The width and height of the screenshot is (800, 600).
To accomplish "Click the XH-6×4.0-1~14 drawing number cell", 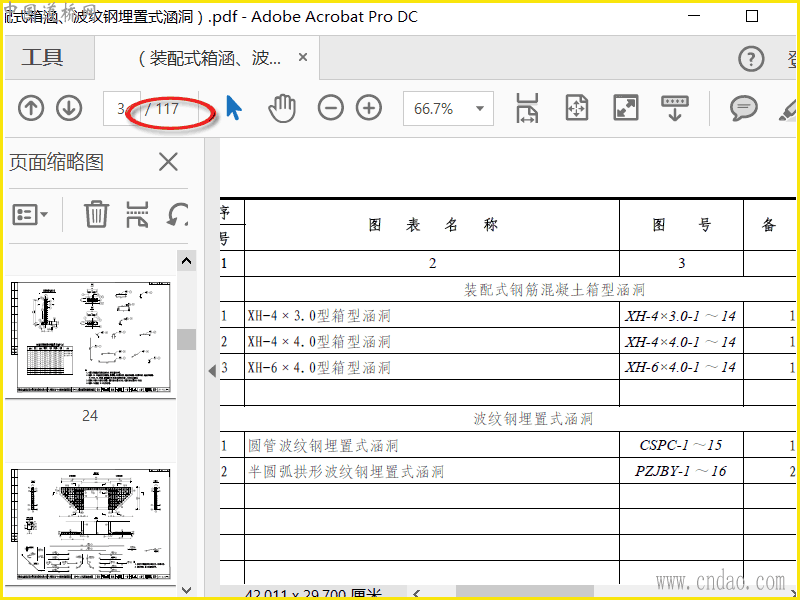I will coord(681,367).
